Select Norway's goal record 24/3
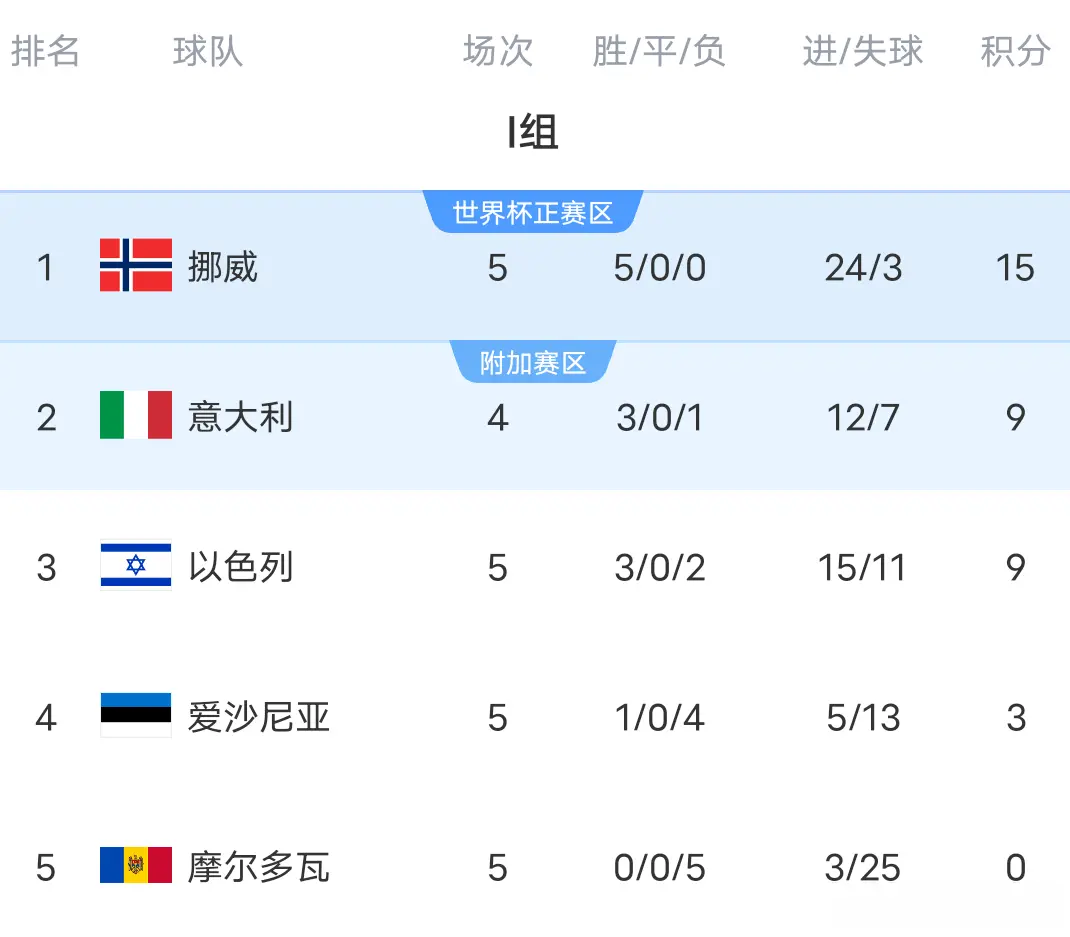Screen dimensions: 1070x937 coord(862,268)
